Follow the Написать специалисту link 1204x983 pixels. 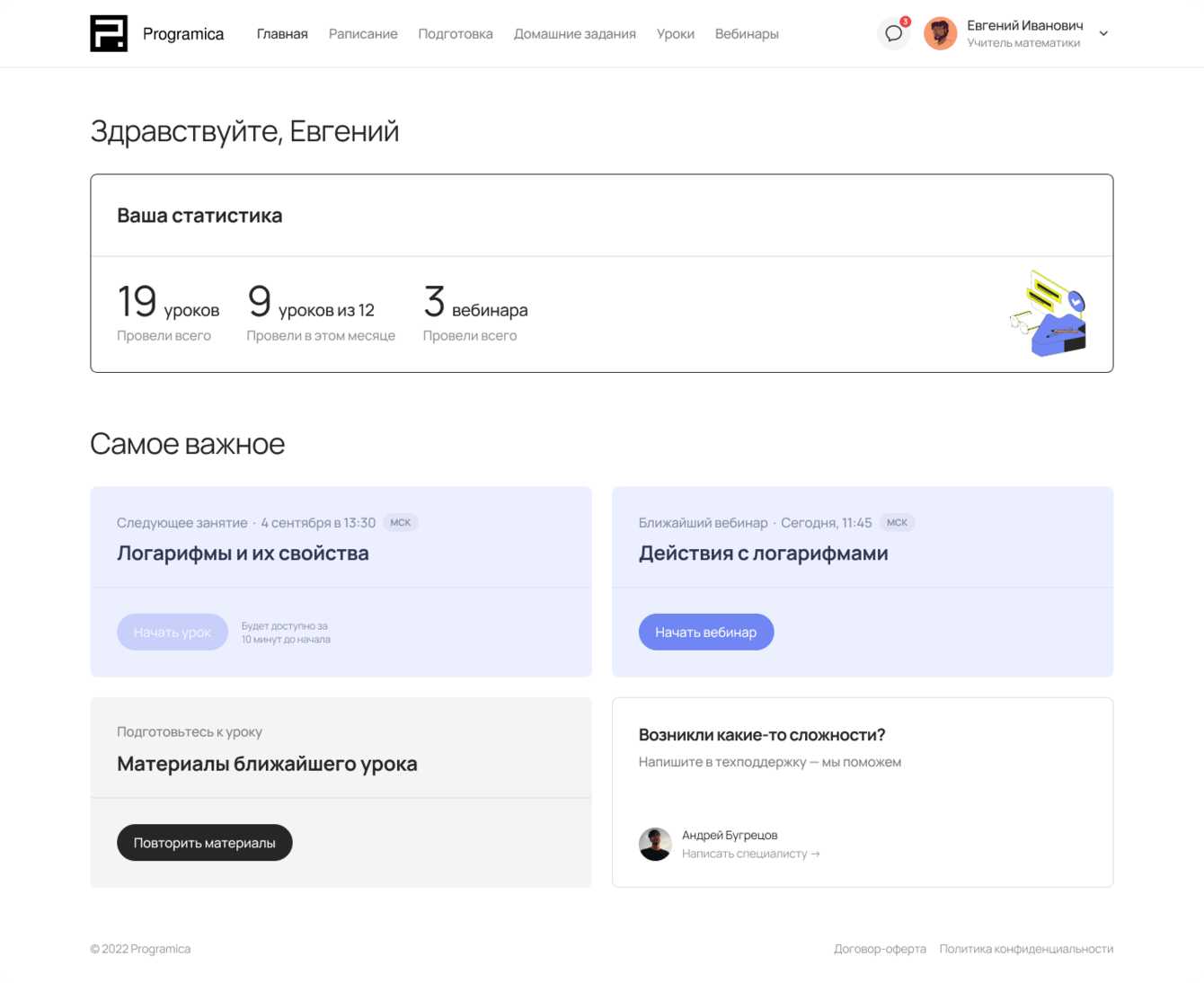pyautogui.click(x=750, y=854)
